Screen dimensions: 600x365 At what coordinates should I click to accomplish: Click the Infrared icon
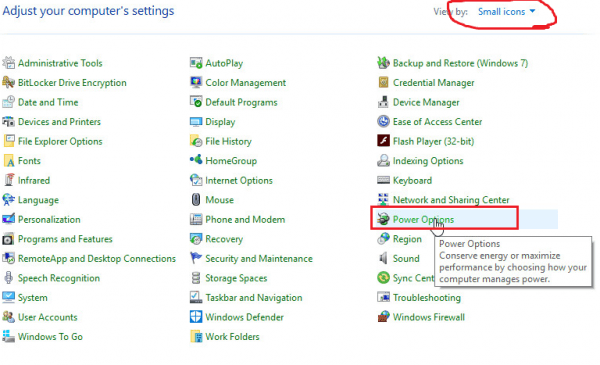8,180
